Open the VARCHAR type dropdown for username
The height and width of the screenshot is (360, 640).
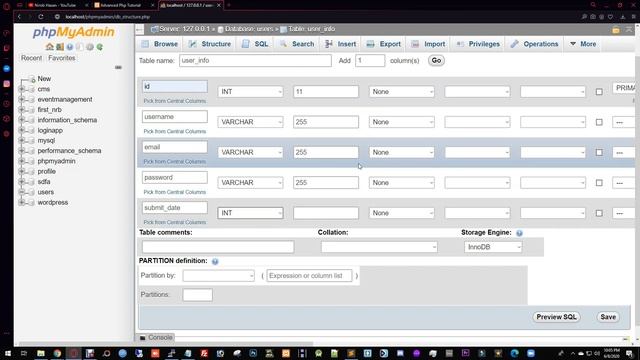250,122
